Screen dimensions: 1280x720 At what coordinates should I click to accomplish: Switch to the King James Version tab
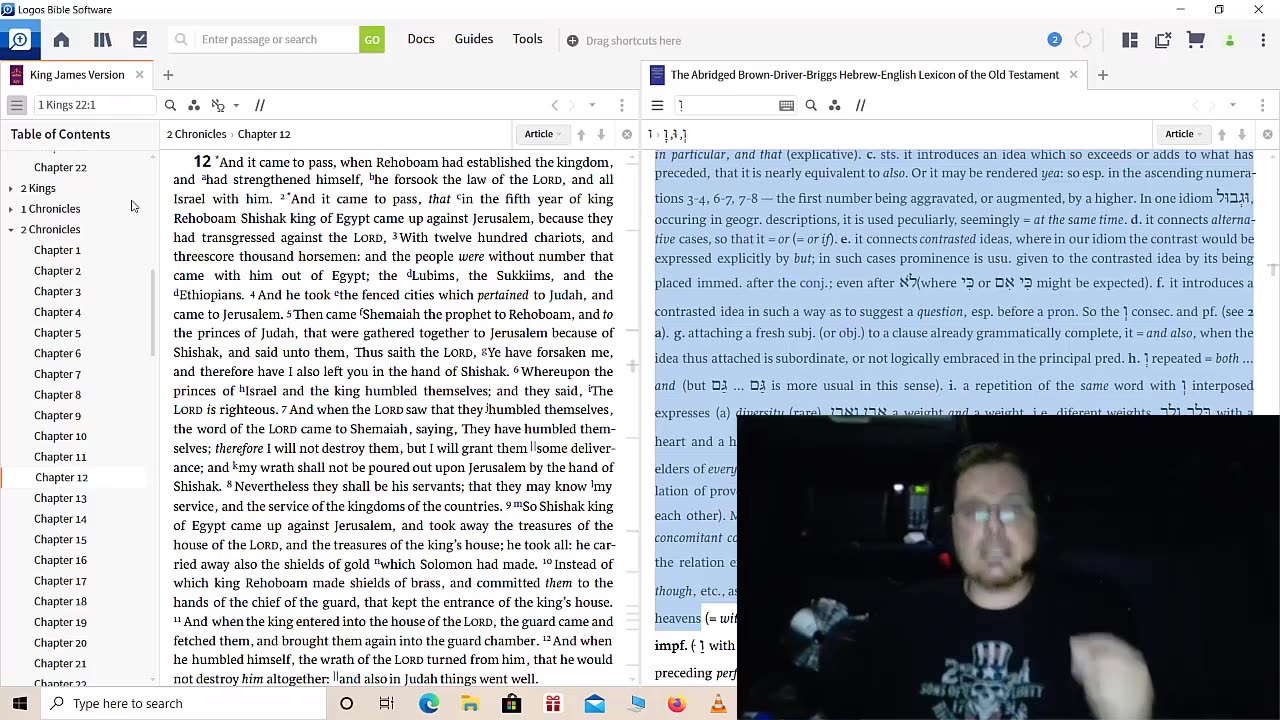77,75
